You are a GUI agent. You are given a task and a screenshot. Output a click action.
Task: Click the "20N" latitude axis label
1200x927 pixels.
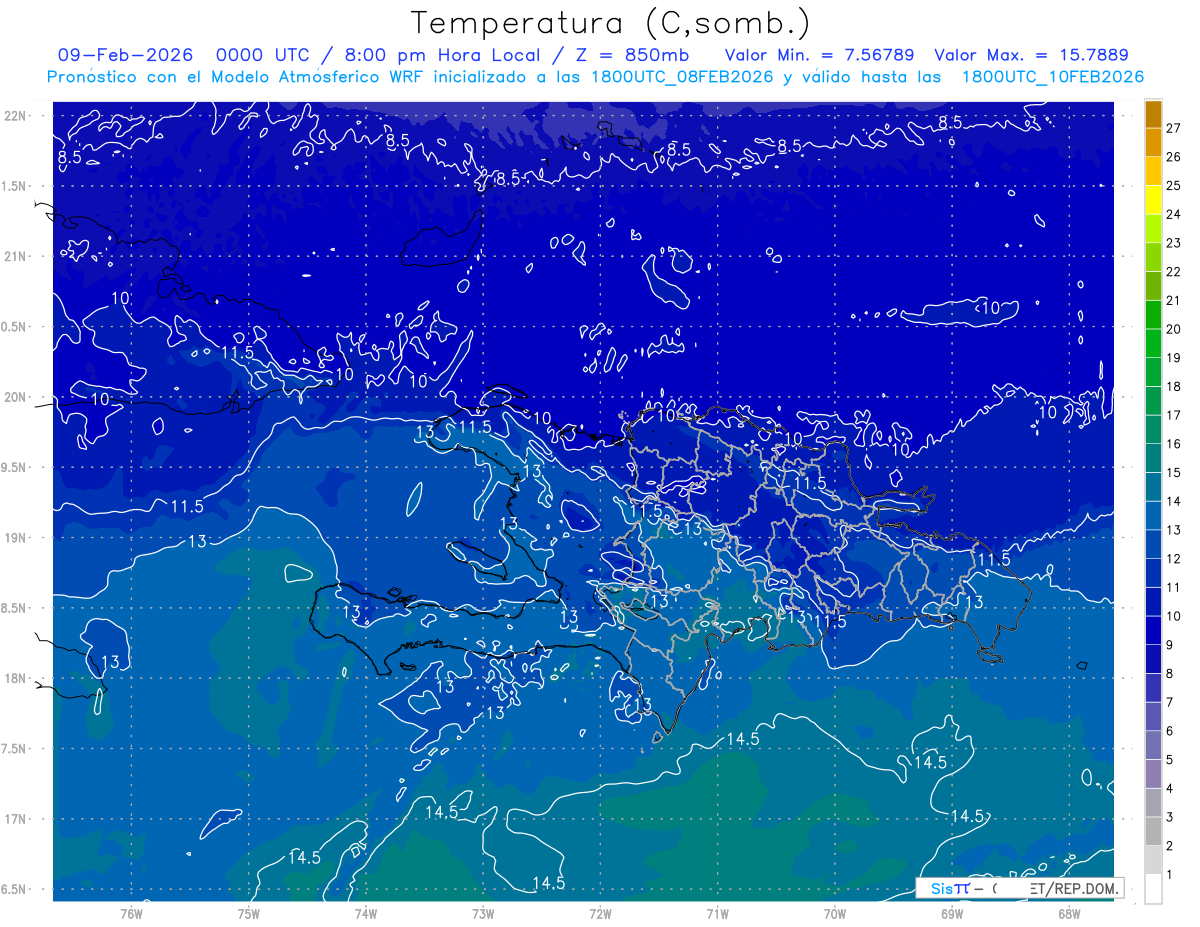tap(16, 397)
